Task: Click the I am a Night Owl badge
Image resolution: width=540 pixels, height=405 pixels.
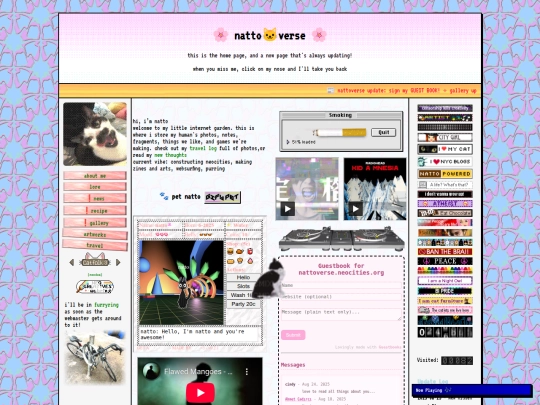Action: point(445,281)
